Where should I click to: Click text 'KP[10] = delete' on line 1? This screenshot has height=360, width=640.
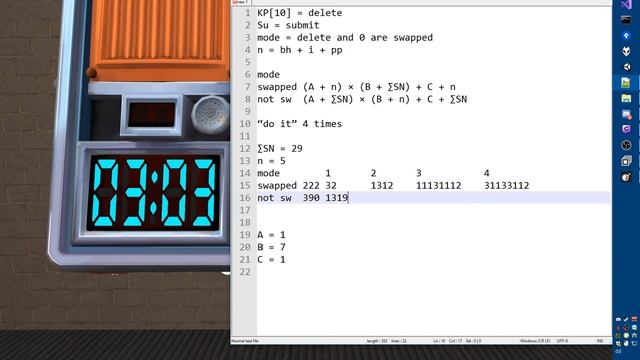pos(300,13)
